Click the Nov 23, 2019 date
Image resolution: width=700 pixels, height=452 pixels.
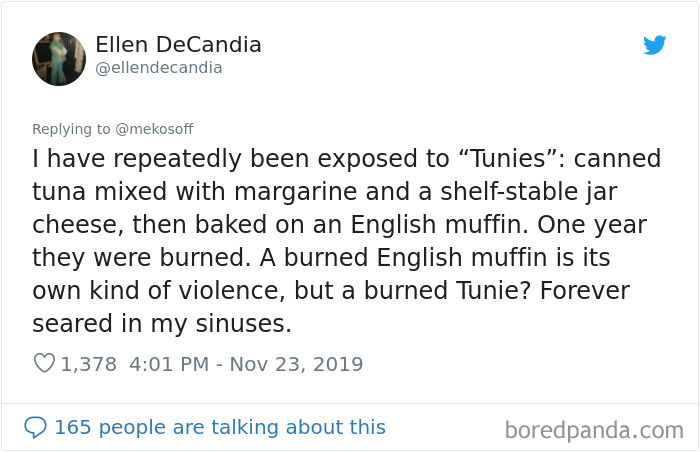pyautogui.click(x=296, y=364)
